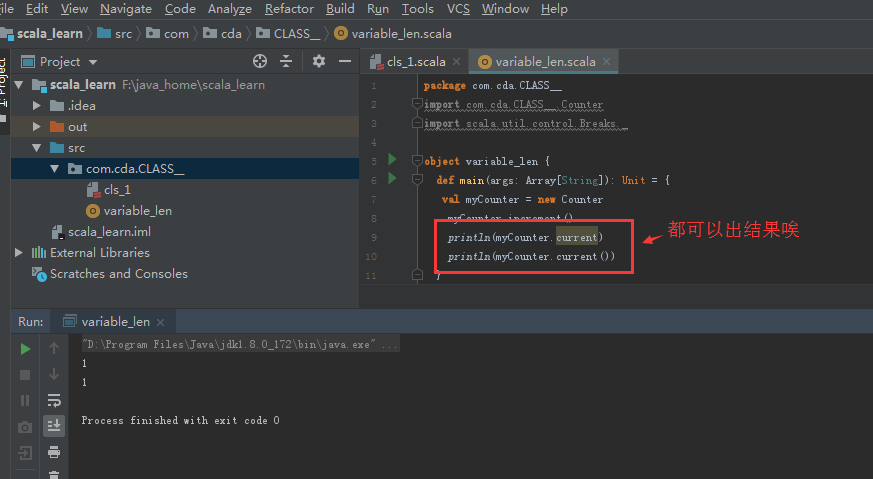Image resolution: width=873 pixels, height=479 pixels.
Task: Click variable_len.scala breadcrumb
Action: [x=393, y=34]
